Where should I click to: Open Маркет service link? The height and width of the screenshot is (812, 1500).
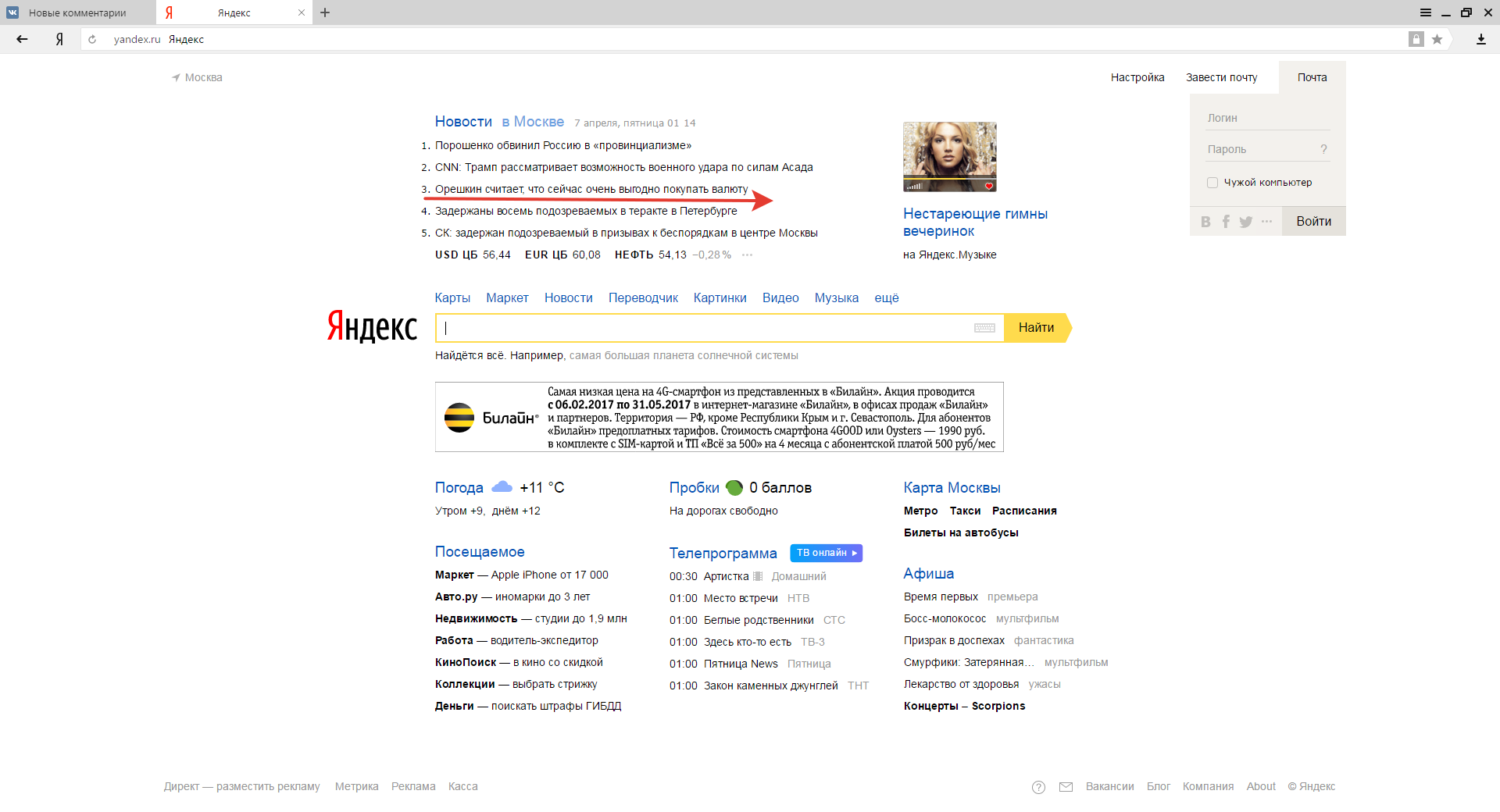click(507, 297)
